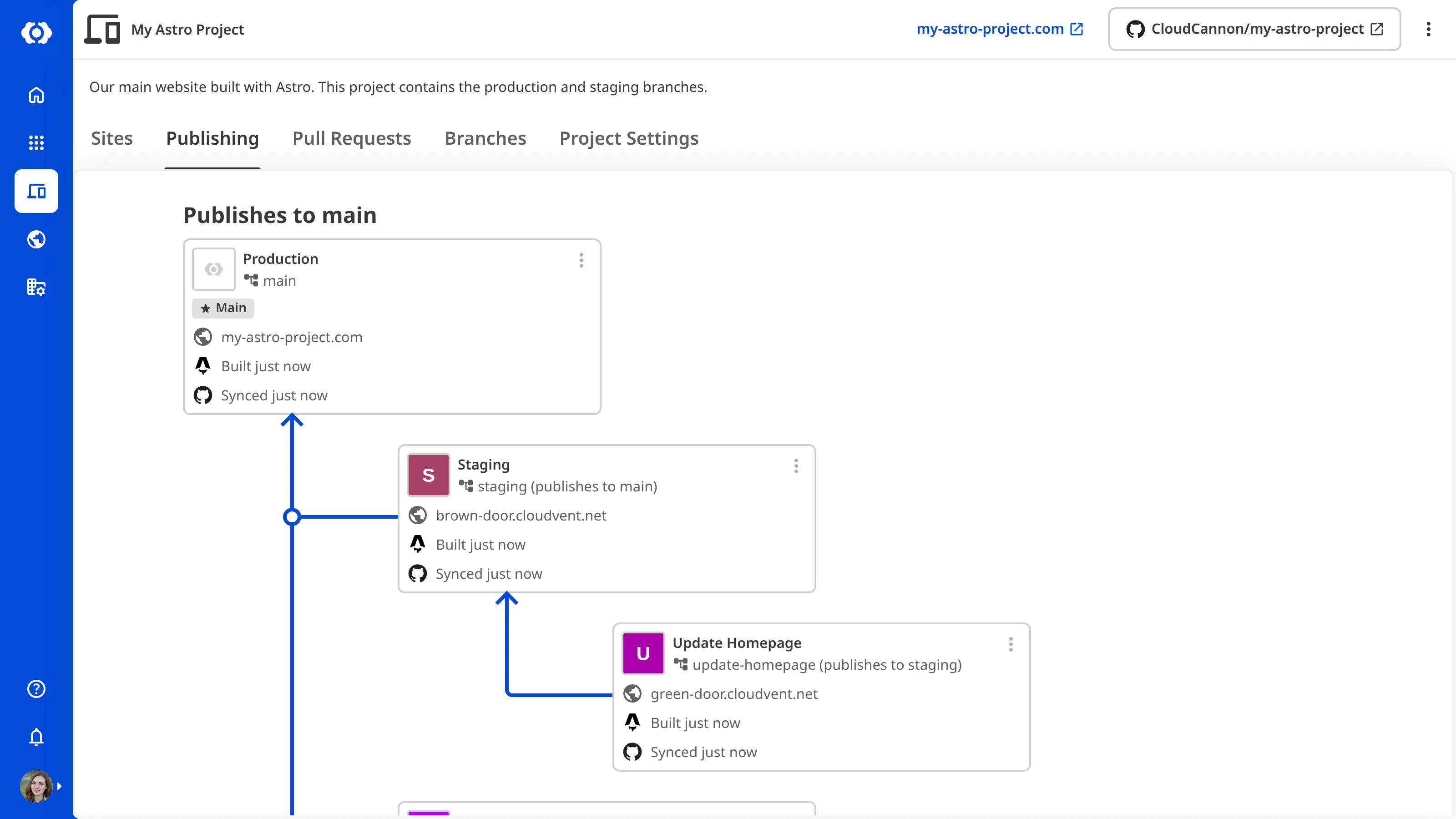Open the Production site card options menu
The width and height of the screenshot is (1456, 819).
tap(581, 260)
